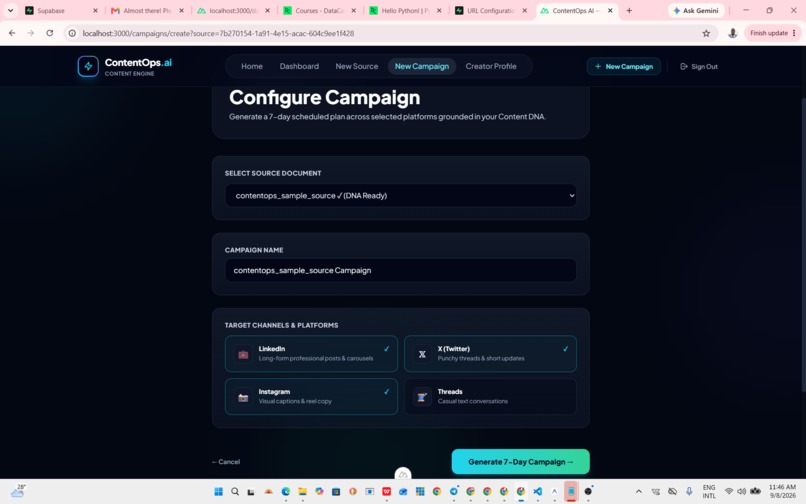Toggle the Instagram channel selection
Screen dimensions: 806x504
[311, 397]
